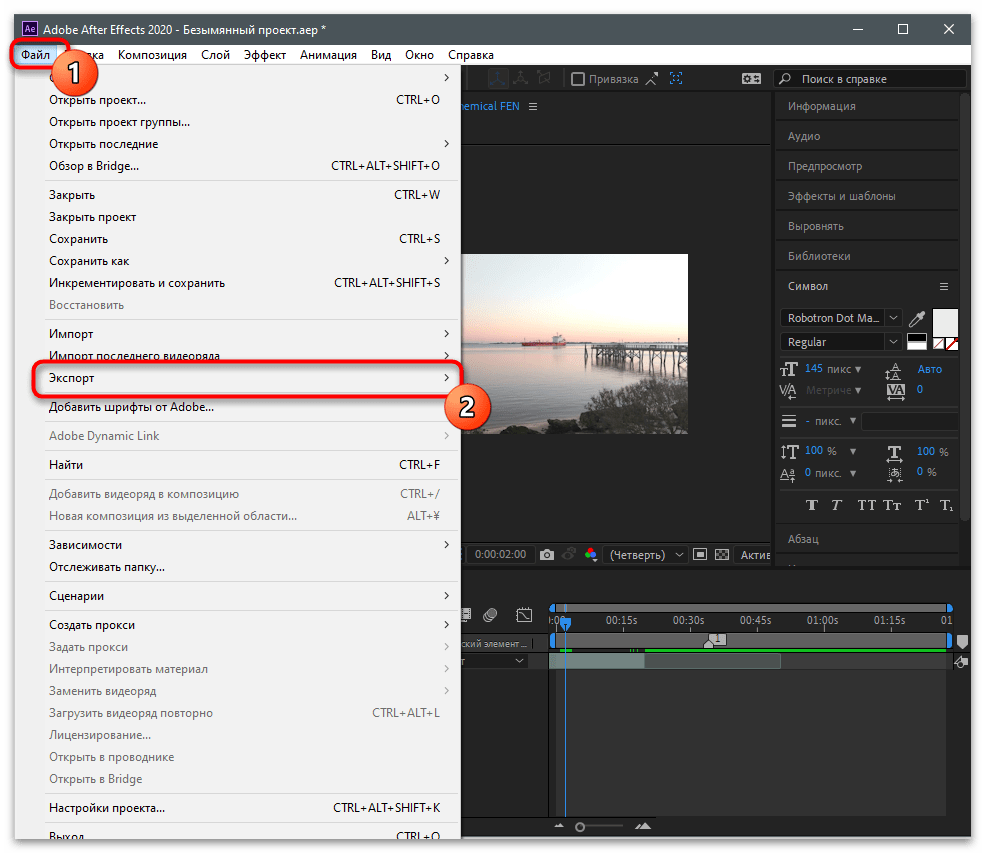The width and height of the screenshot is (985, 853).
Task: Click the white fill color swatch
Action: coord(945,322)
